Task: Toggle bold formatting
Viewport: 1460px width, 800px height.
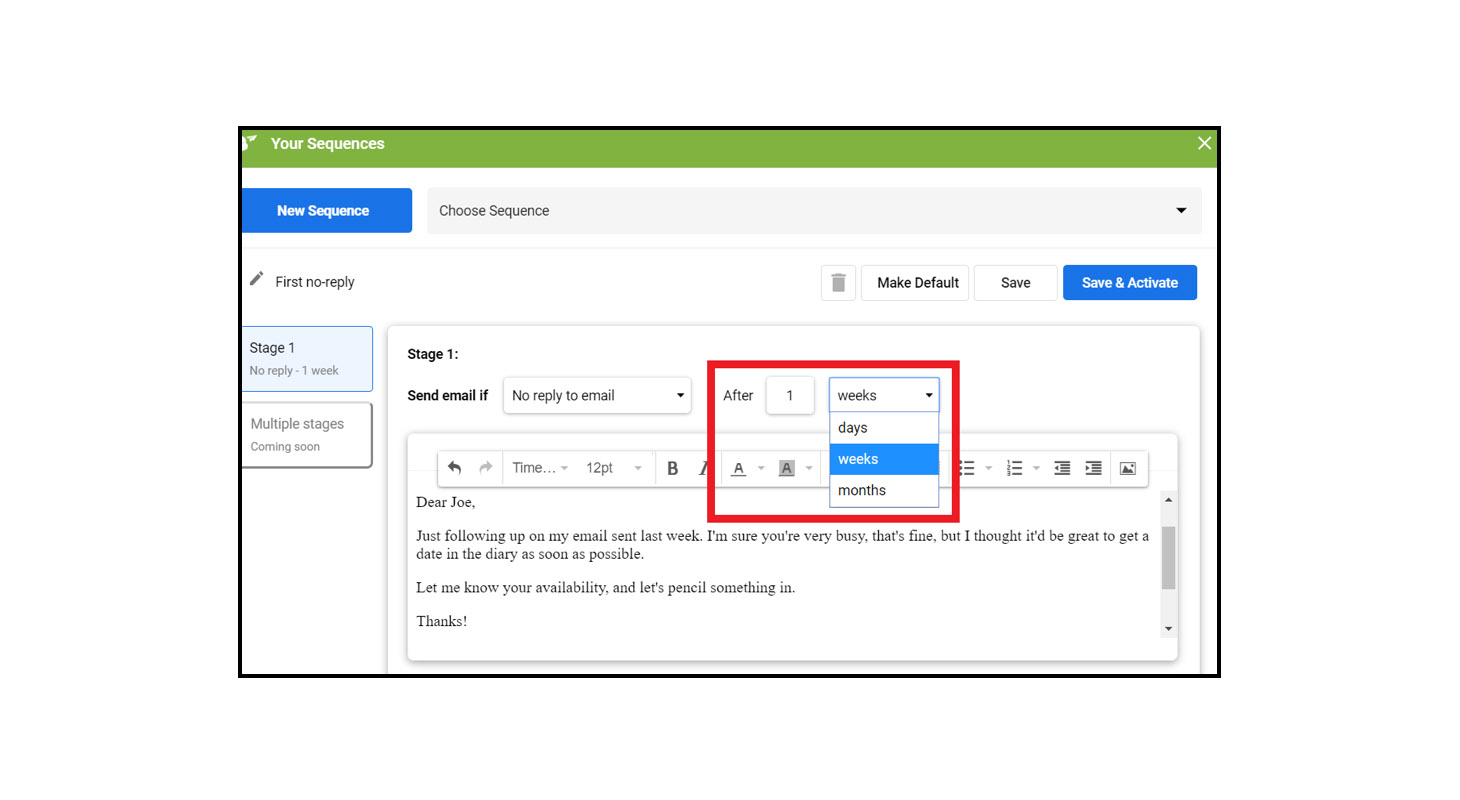Action: pyautogui.click(x=673, y=468)
